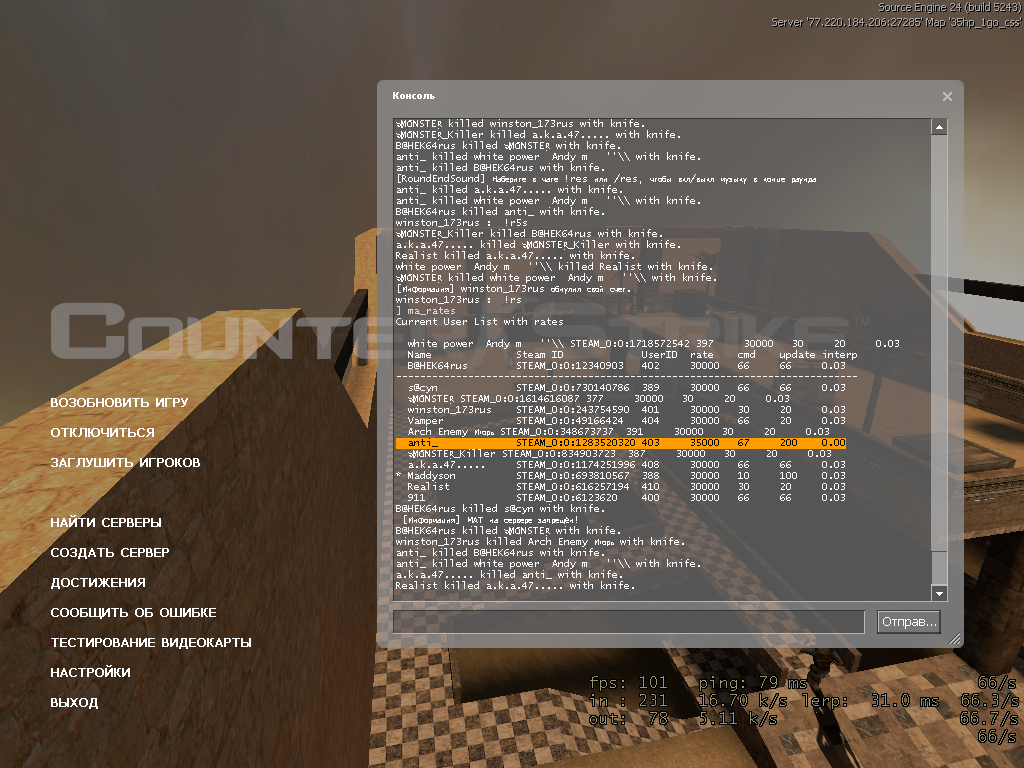
Task: Click Steam ID STEAM_0:0:616257194
Action: click(573, 487)
